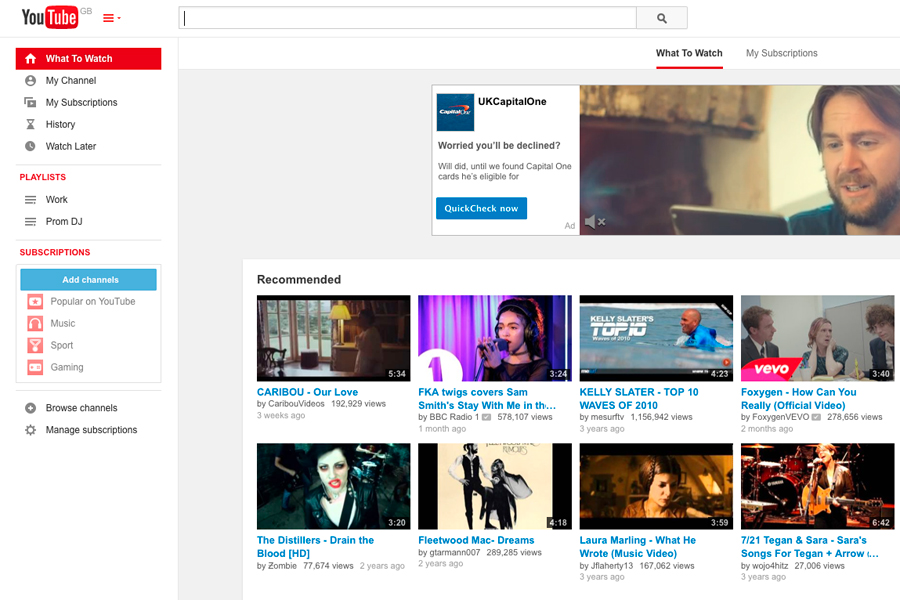This screenshot has height=600, width=900.
Task: Click the ad video preview image
Action: coord(740,160)
